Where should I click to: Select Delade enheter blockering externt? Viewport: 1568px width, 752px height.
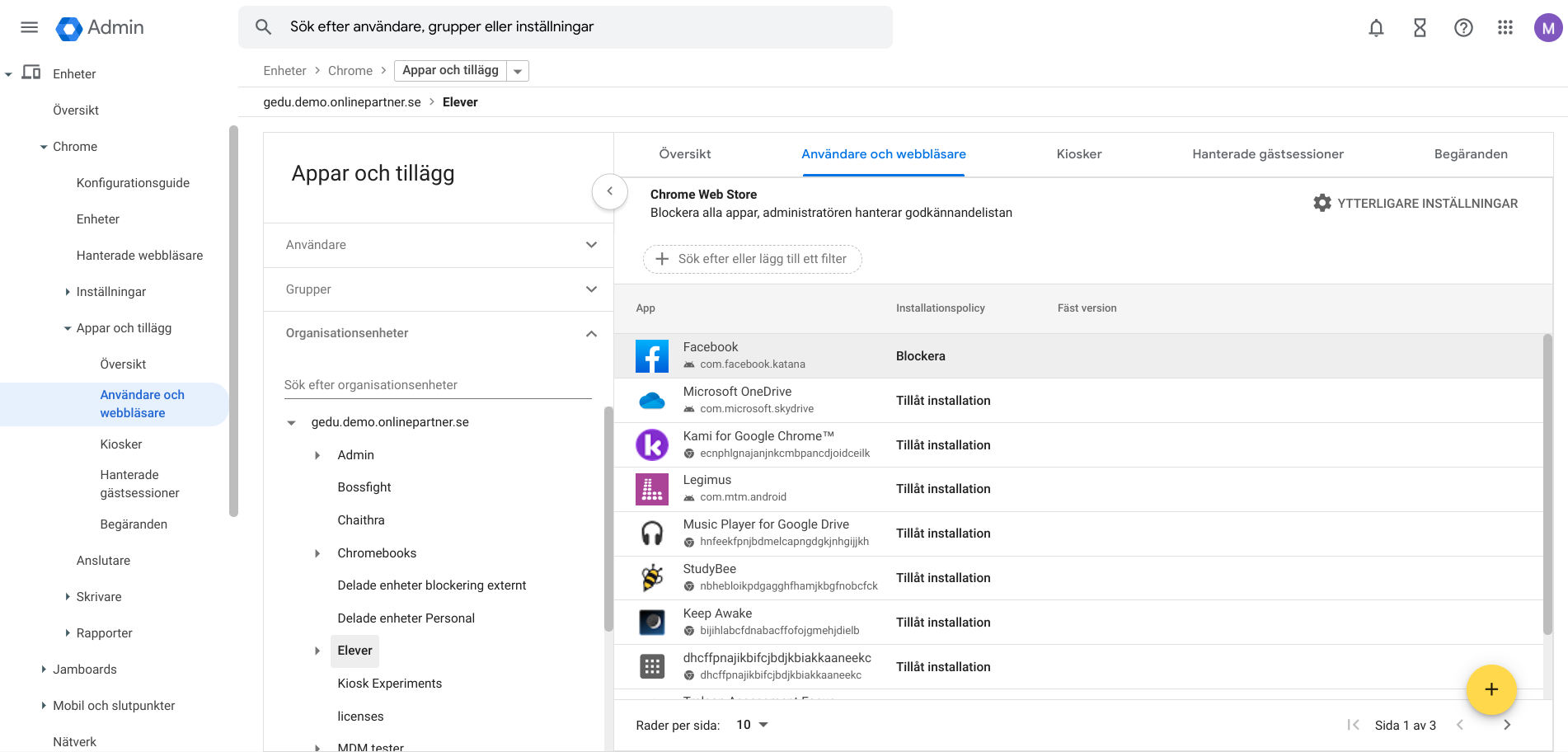pyautogui.click(x=432, y=585)
